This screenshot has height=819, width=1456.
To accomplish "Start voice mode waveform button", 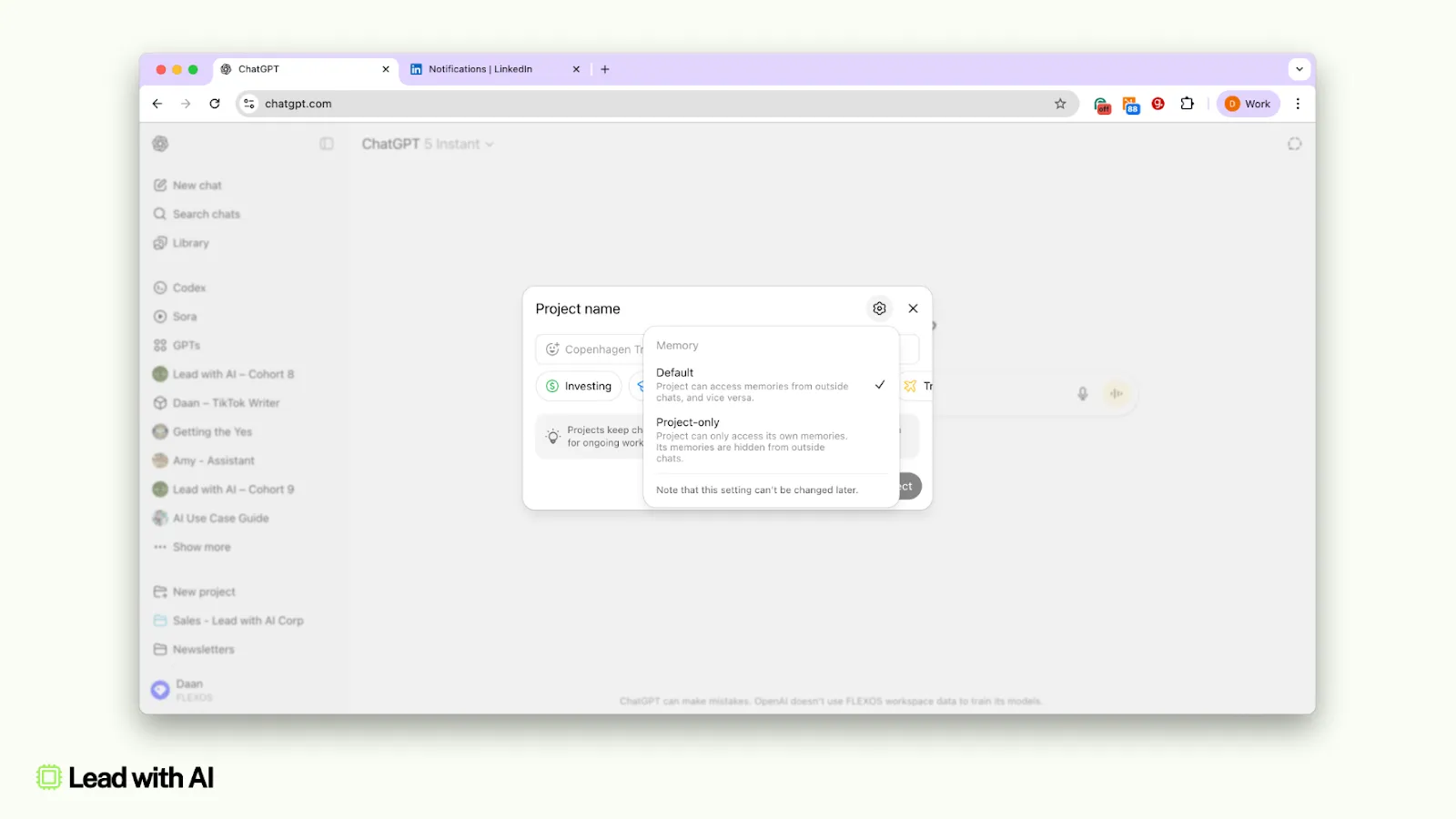I will (1116, 393).
